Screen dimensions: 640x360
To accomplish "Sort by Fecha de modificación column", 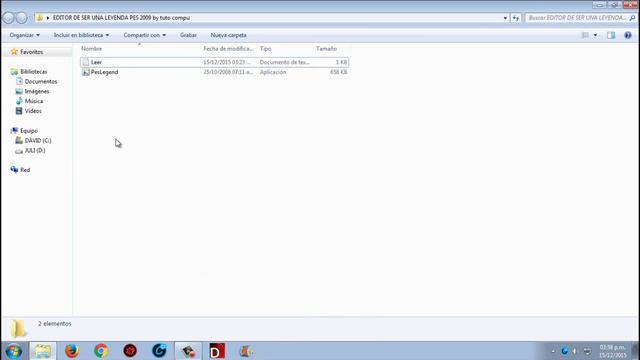I will click(x=229, y=49).
